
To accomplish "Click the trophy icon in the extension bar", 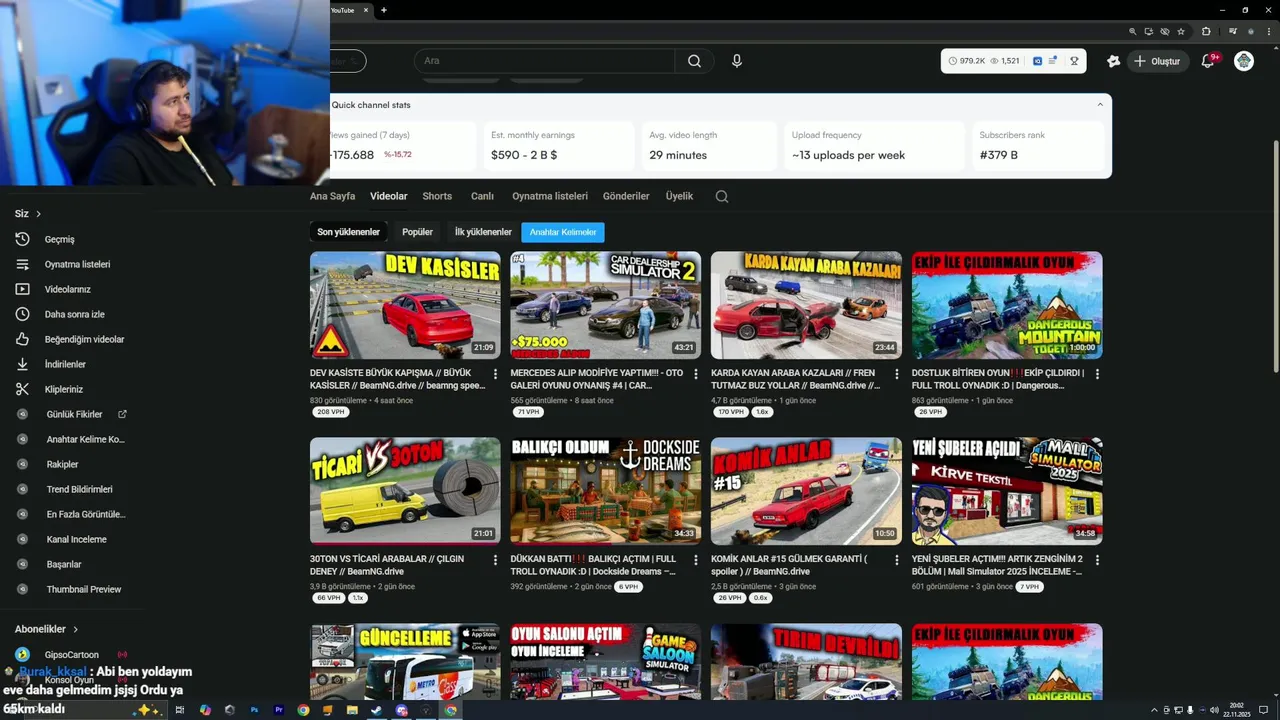I will pos(1075,61).
